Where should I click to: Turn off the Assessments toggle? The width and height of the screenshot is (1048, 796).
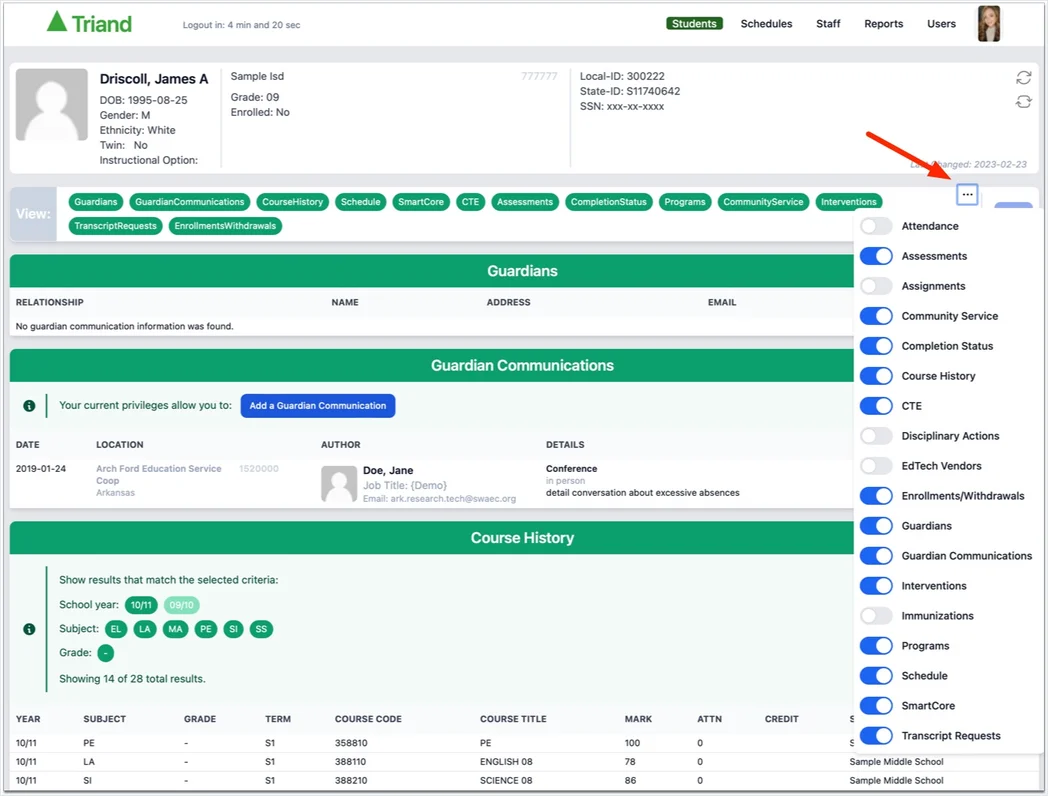(876, 256)
